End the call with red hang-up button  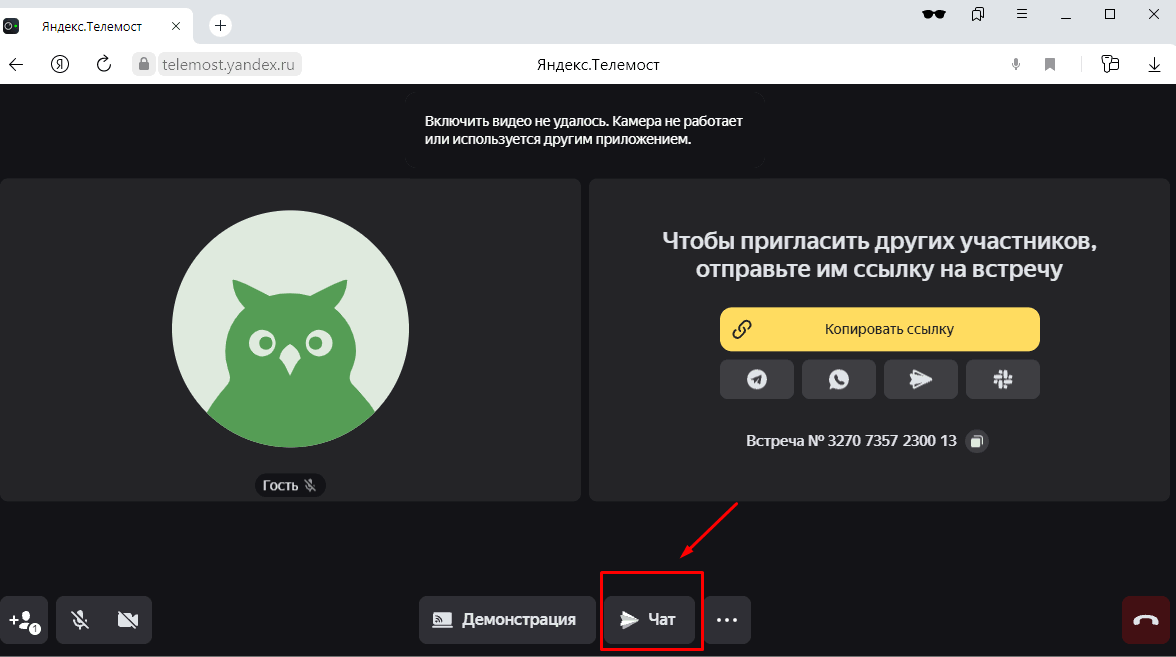pyautogui.click(x=1145, y=620)
